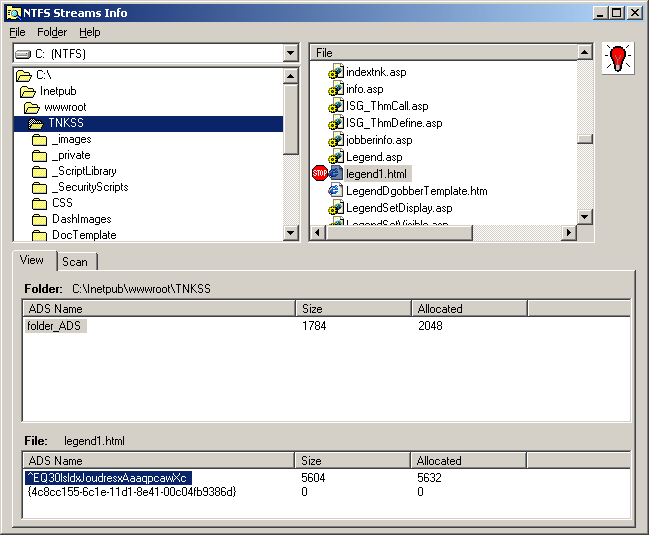Click the TNKSS folder label in the tree
The image size is (649, 535).
(x=66, y=123)
